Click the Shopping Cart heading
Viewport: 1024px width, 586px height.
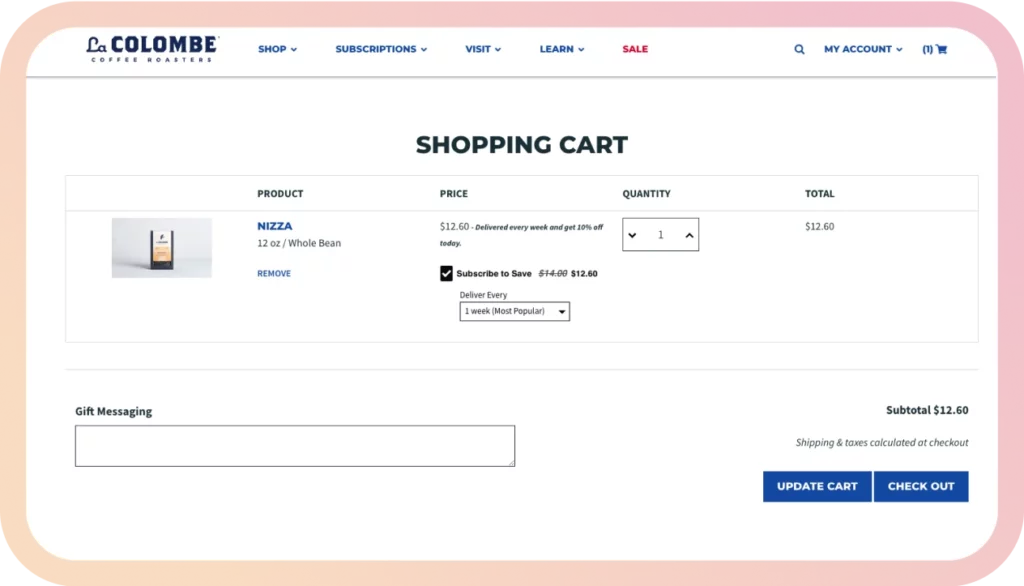(x=522, y=145)
